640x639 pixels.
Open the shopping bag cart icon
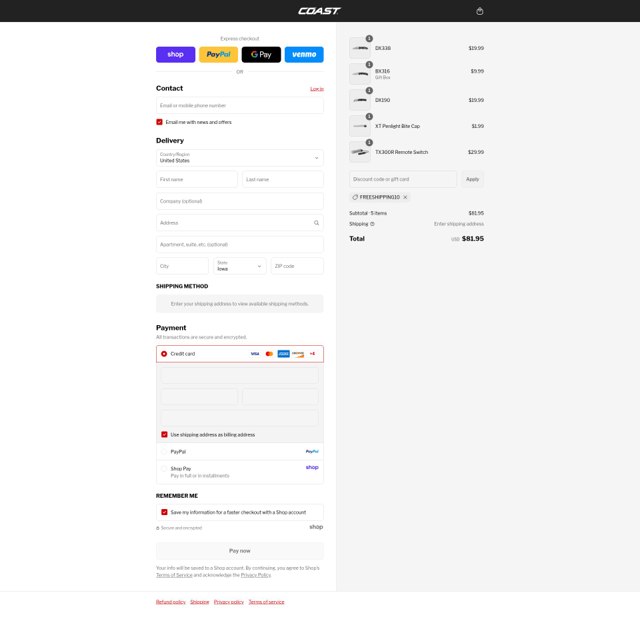(480, 11)
